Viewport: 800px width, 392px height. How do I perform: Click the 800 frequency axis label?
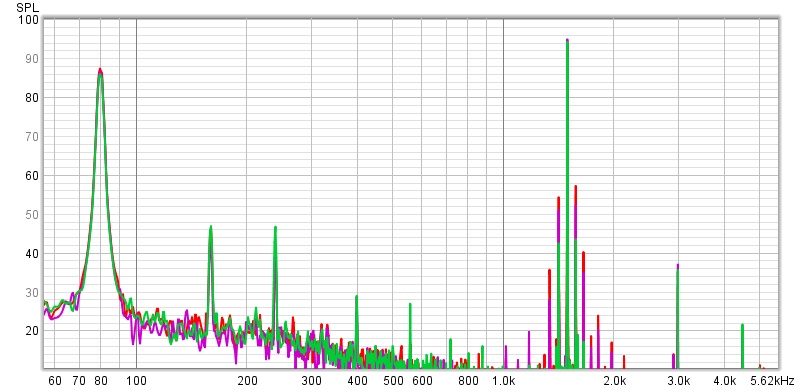pyautogui.click(x=468, y=381)
